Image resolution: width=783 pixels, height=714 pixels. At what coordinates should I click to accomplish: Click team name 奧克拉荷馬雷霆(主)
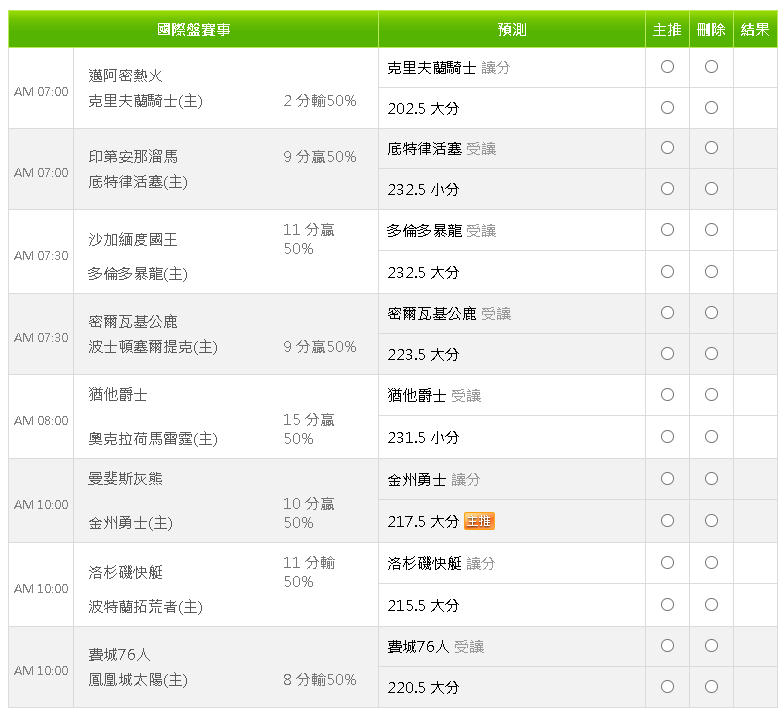[153, 439]
